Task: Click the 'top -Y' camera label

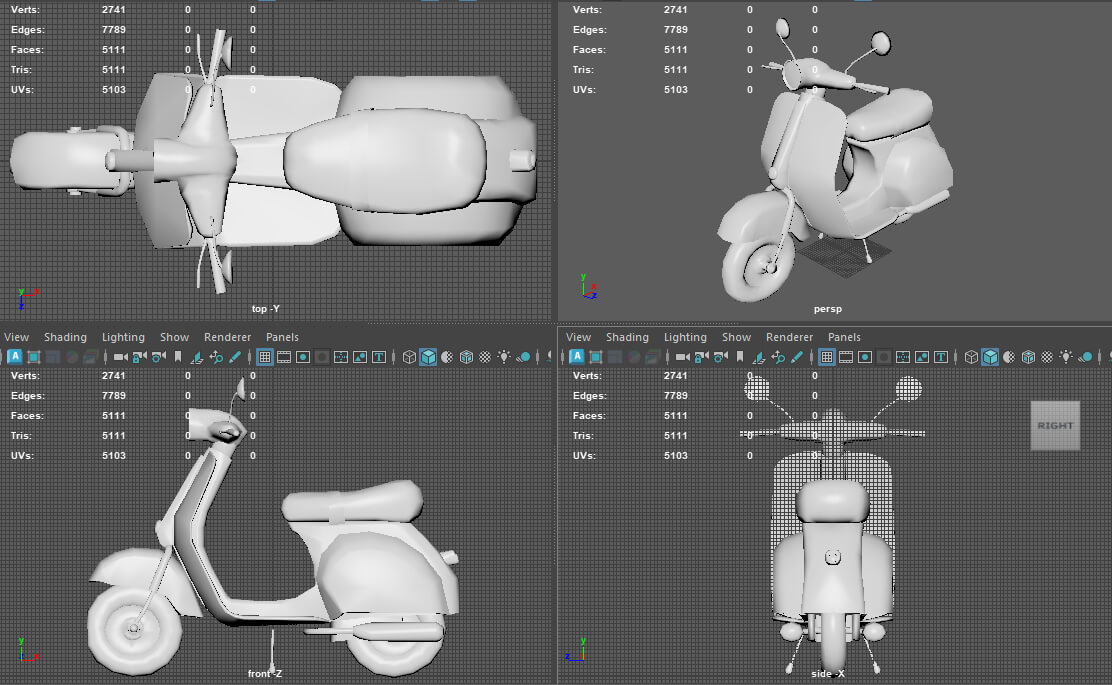Action: 265,308
